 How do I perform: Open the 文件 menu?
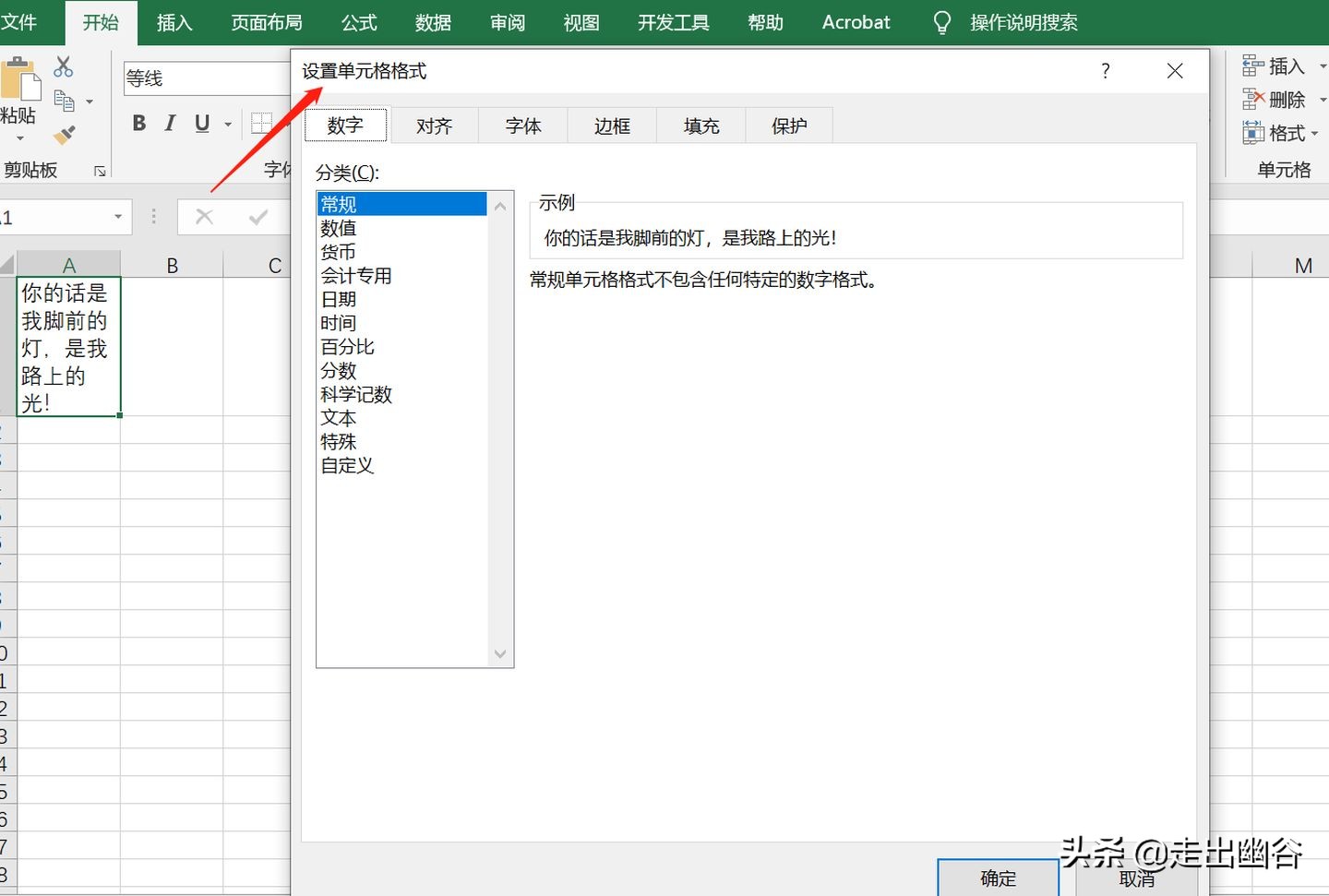[x=18, y=22]
